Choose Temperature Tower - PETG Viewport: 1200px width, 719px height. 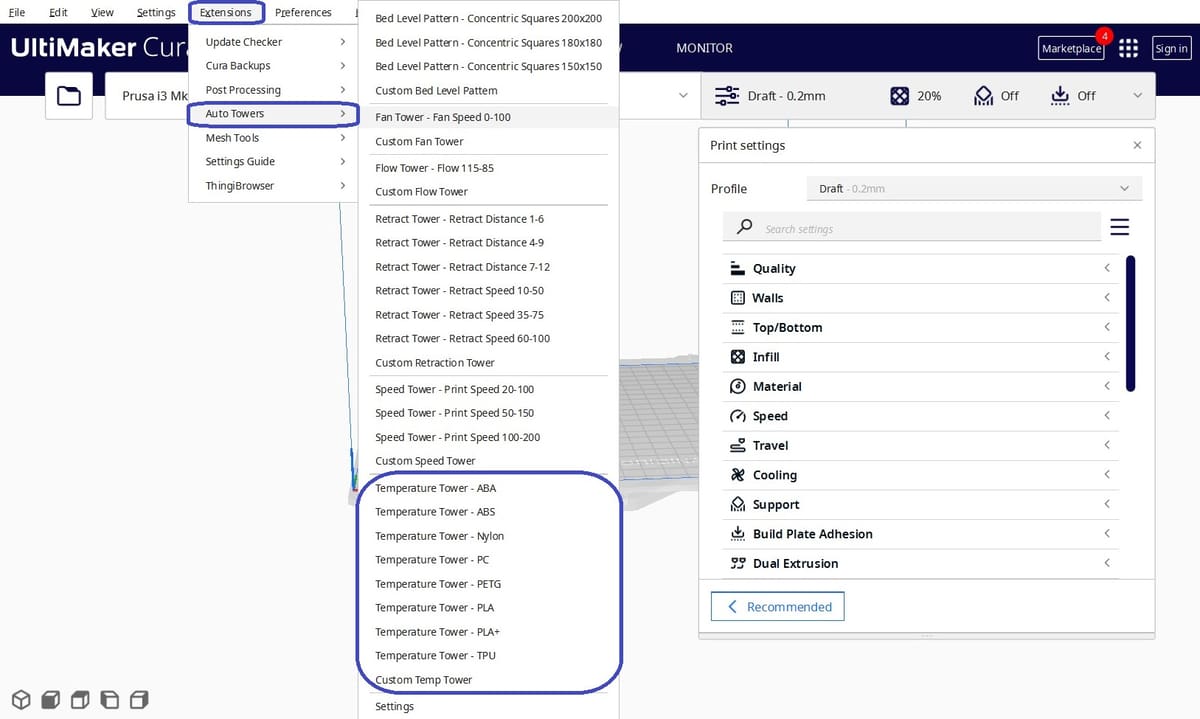[x=488, y=584]
